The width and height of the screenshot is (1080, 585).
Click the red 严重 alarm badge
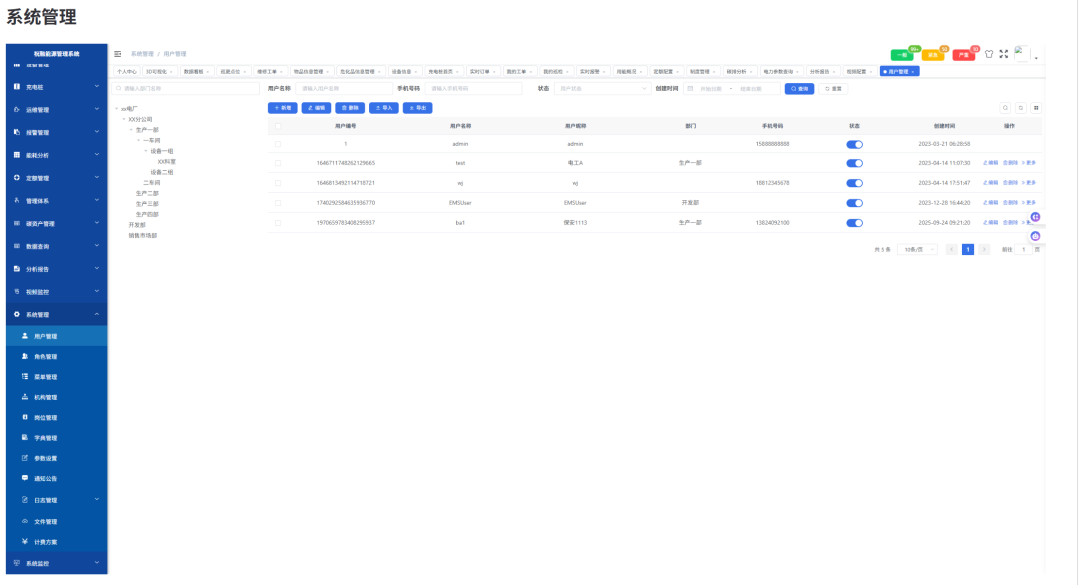coord(964,55)
